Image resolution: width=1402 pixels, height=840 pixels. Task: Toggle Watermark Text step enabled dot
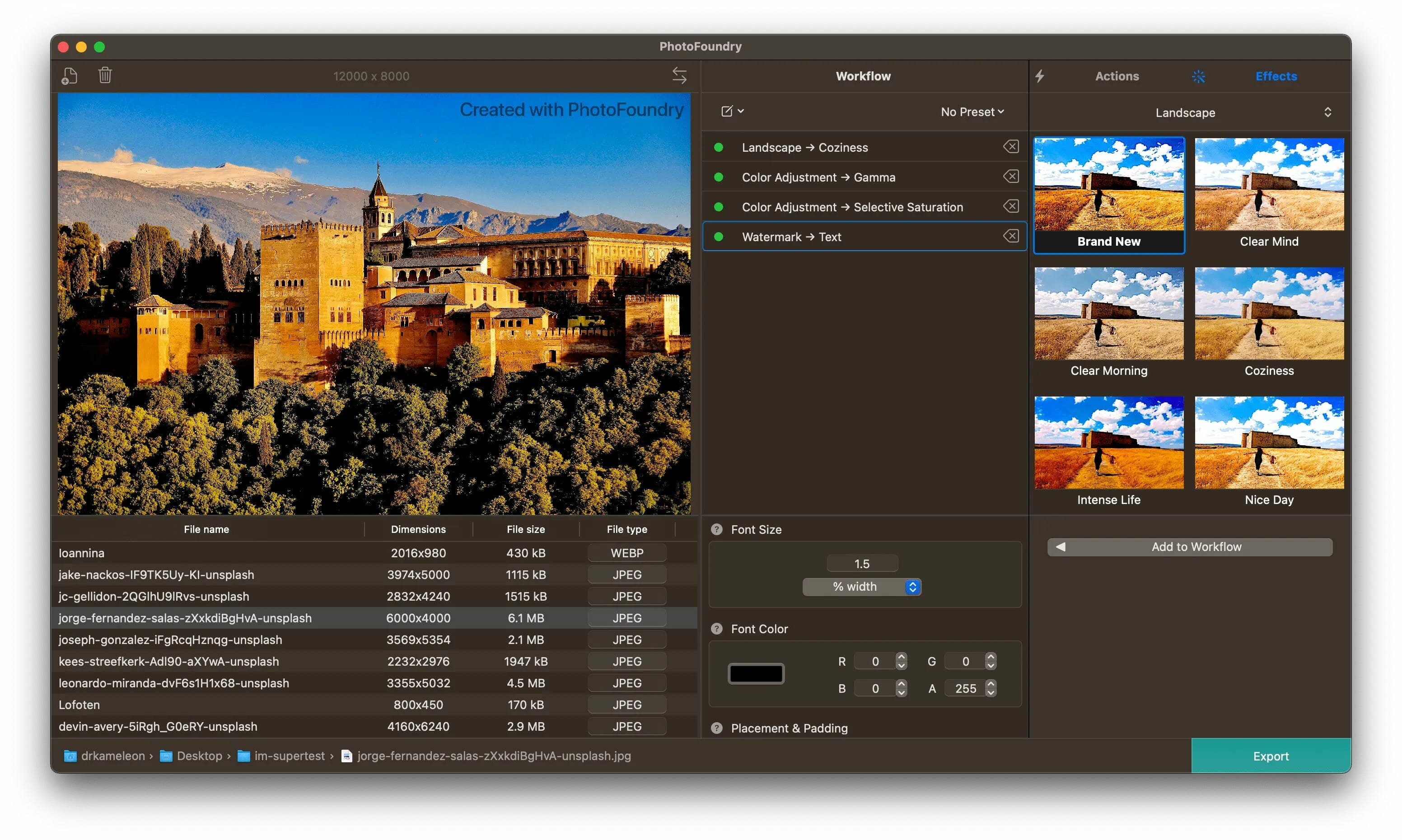pos(718,237)
